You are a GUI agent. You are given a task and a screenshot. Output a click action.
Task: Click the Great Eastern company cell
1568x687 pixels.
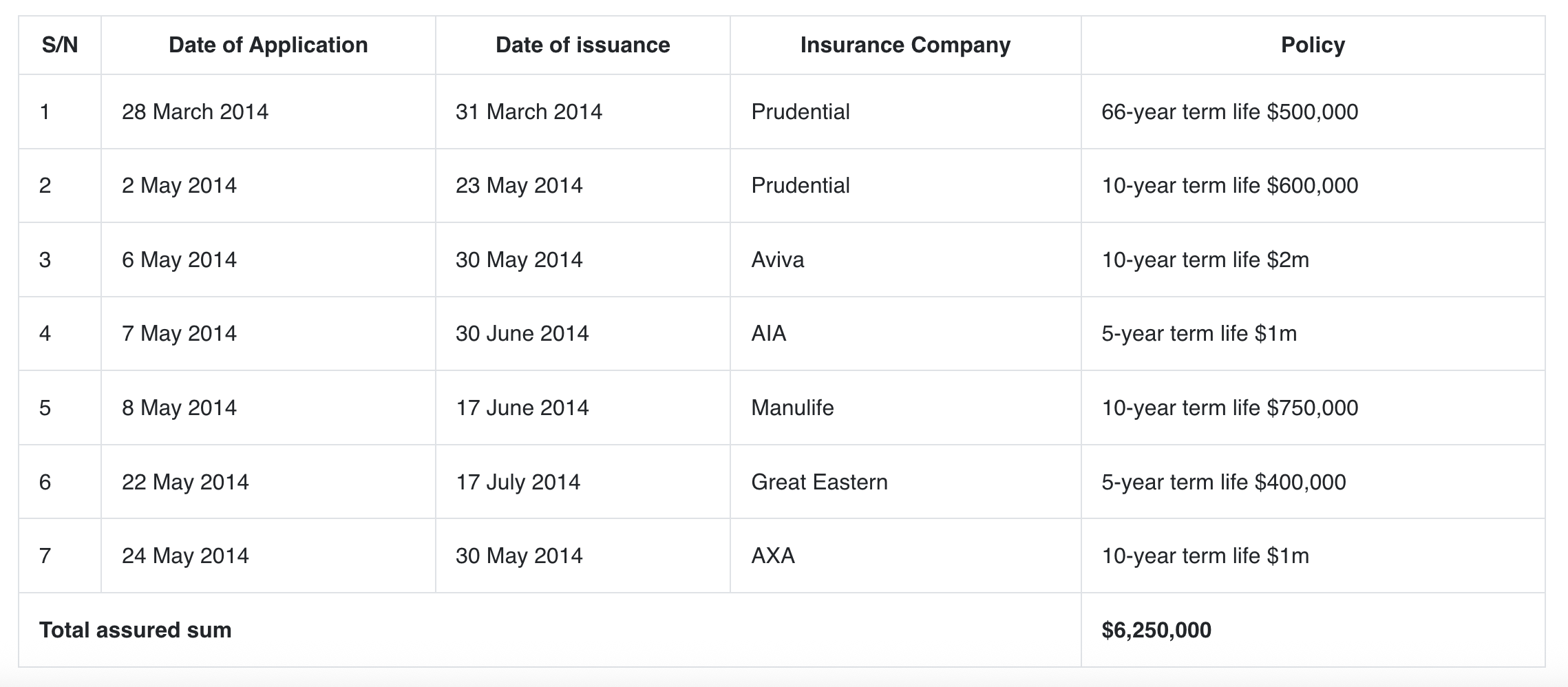819,482
